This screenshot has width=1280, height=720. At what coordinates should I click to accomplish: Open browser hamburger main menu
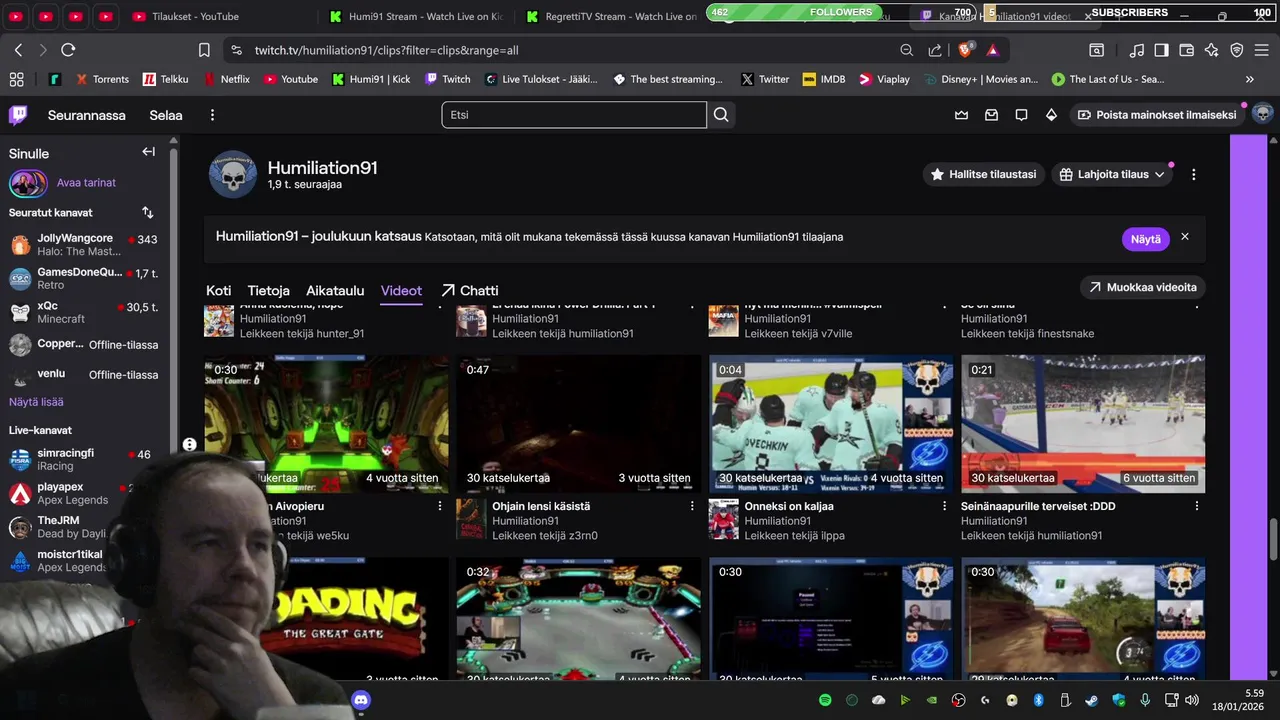[1262, 50]
